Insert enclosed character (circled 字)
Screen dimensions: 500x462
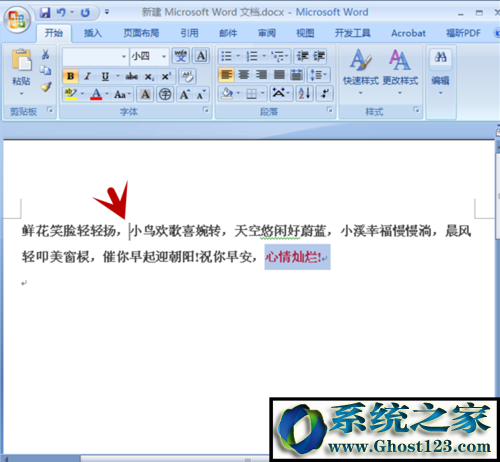coord(165,94)
